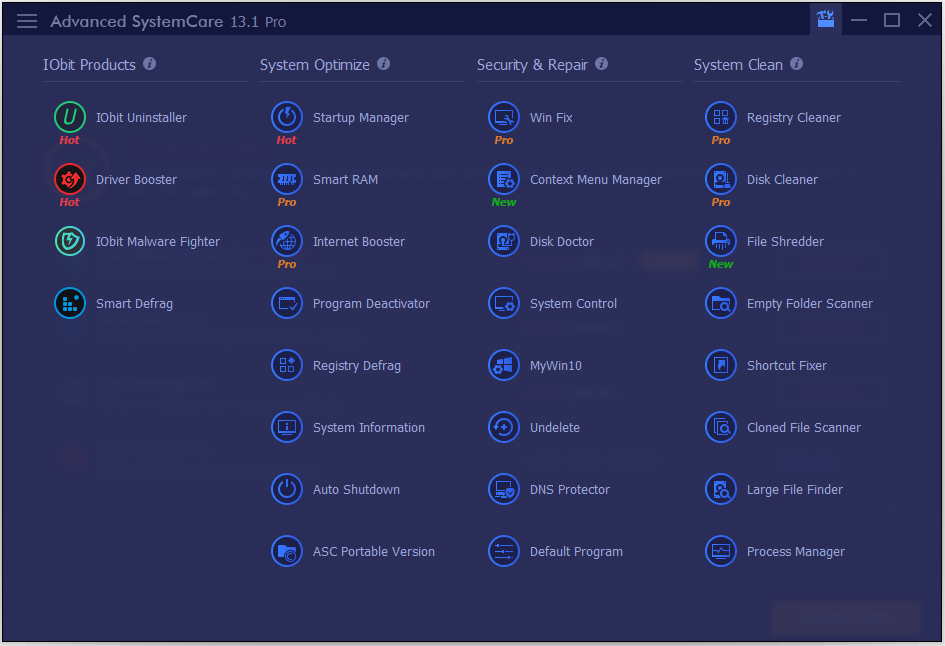Click the Registry Cleaner text

coord(794,118)
